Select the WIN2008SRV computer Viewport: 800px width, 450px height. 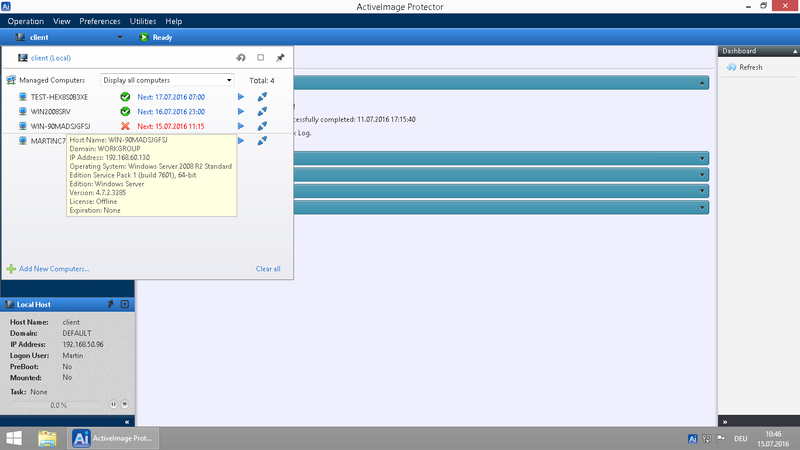(x=51, y=111)
